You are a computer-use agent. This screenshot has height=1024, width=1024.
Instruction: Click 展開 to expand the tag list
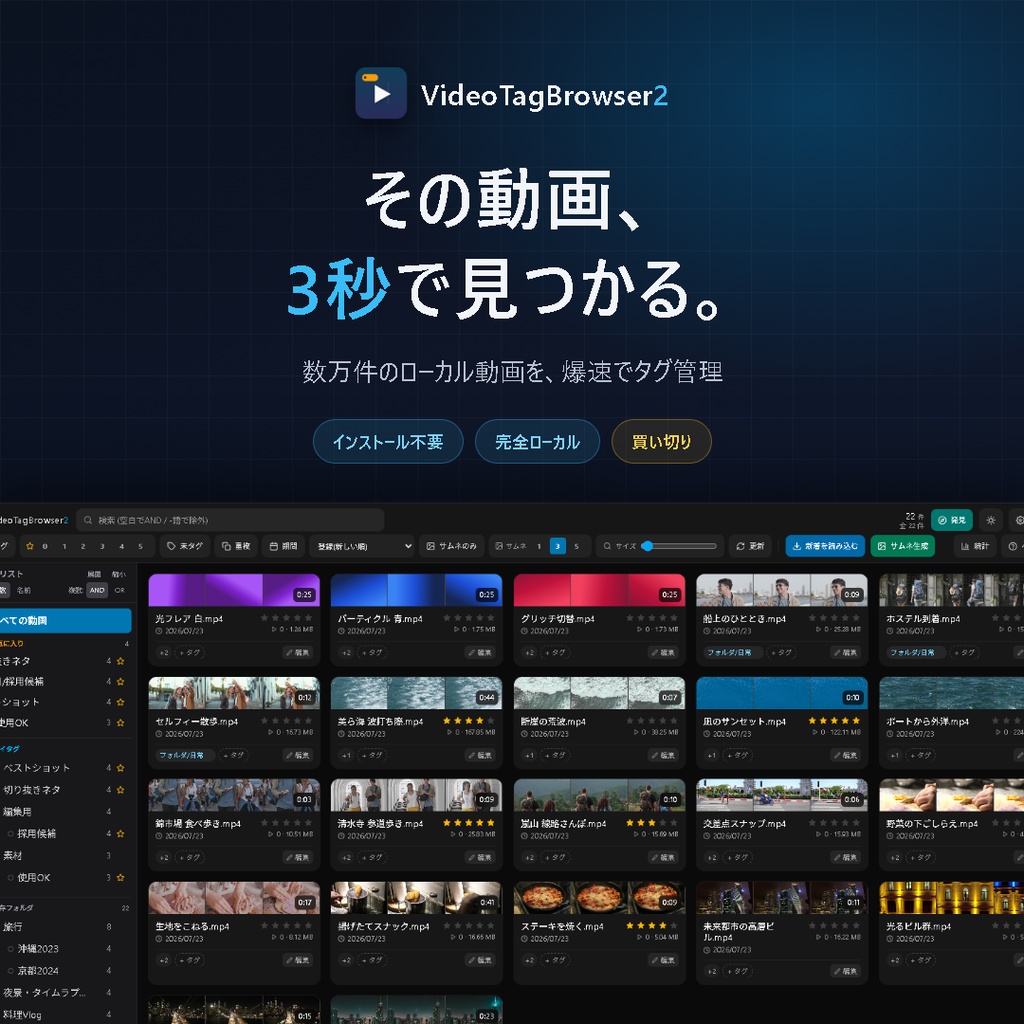[x=94, y=574]
